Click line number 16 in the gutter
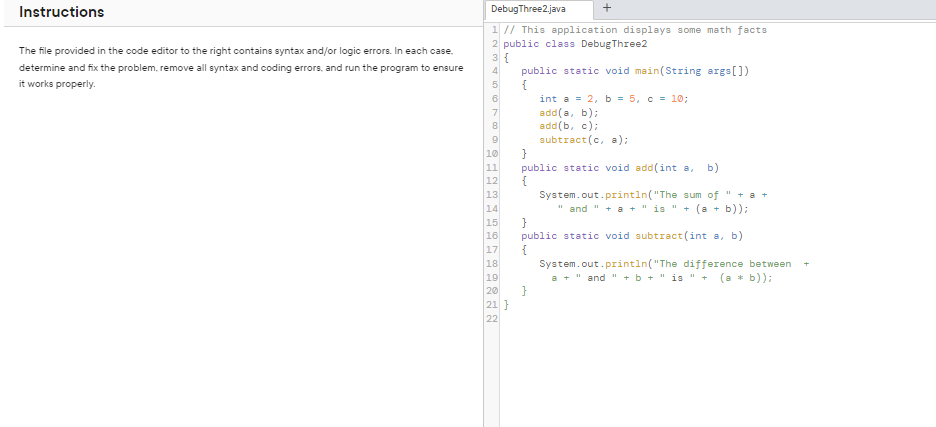 [492, 236]
